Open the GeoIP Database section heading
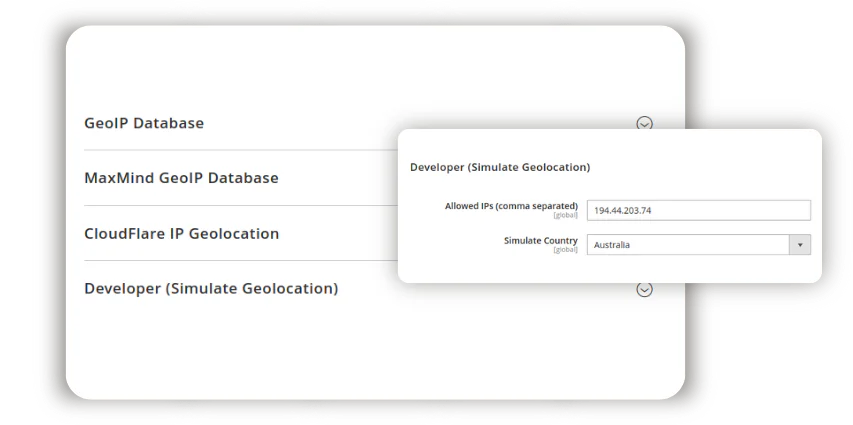The image size is (853, 425). [x=144, y=123]
